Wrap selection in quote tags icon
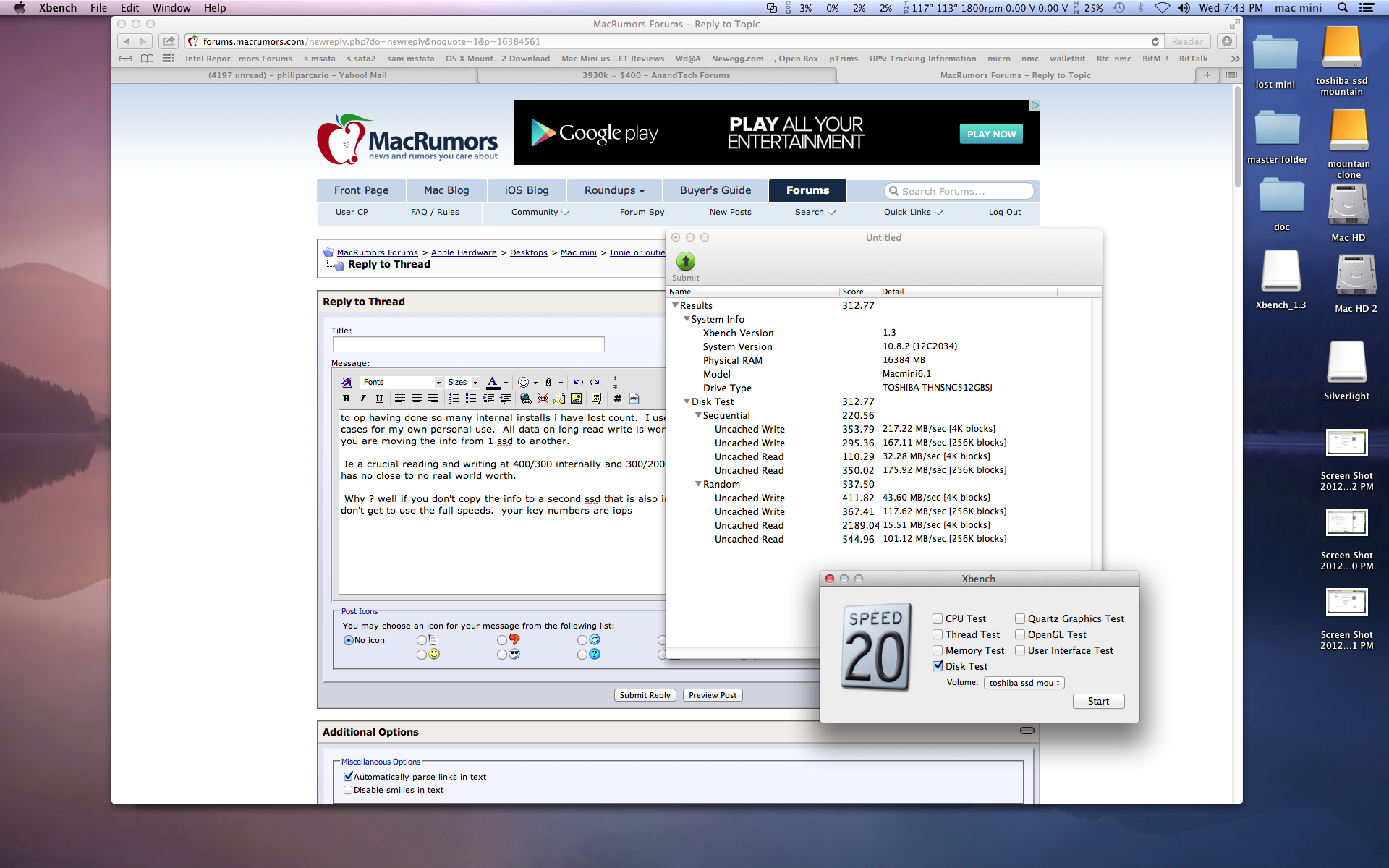Screen dimensions: 1389x868 [595, 399]
